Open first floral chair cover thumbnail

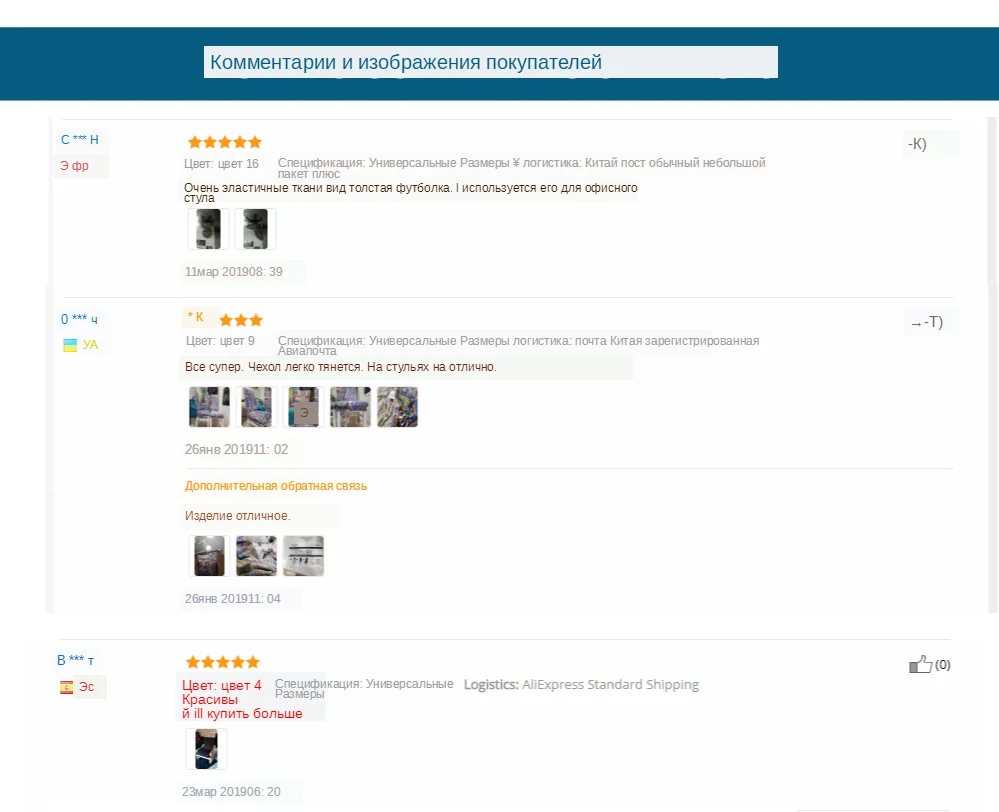209,407
